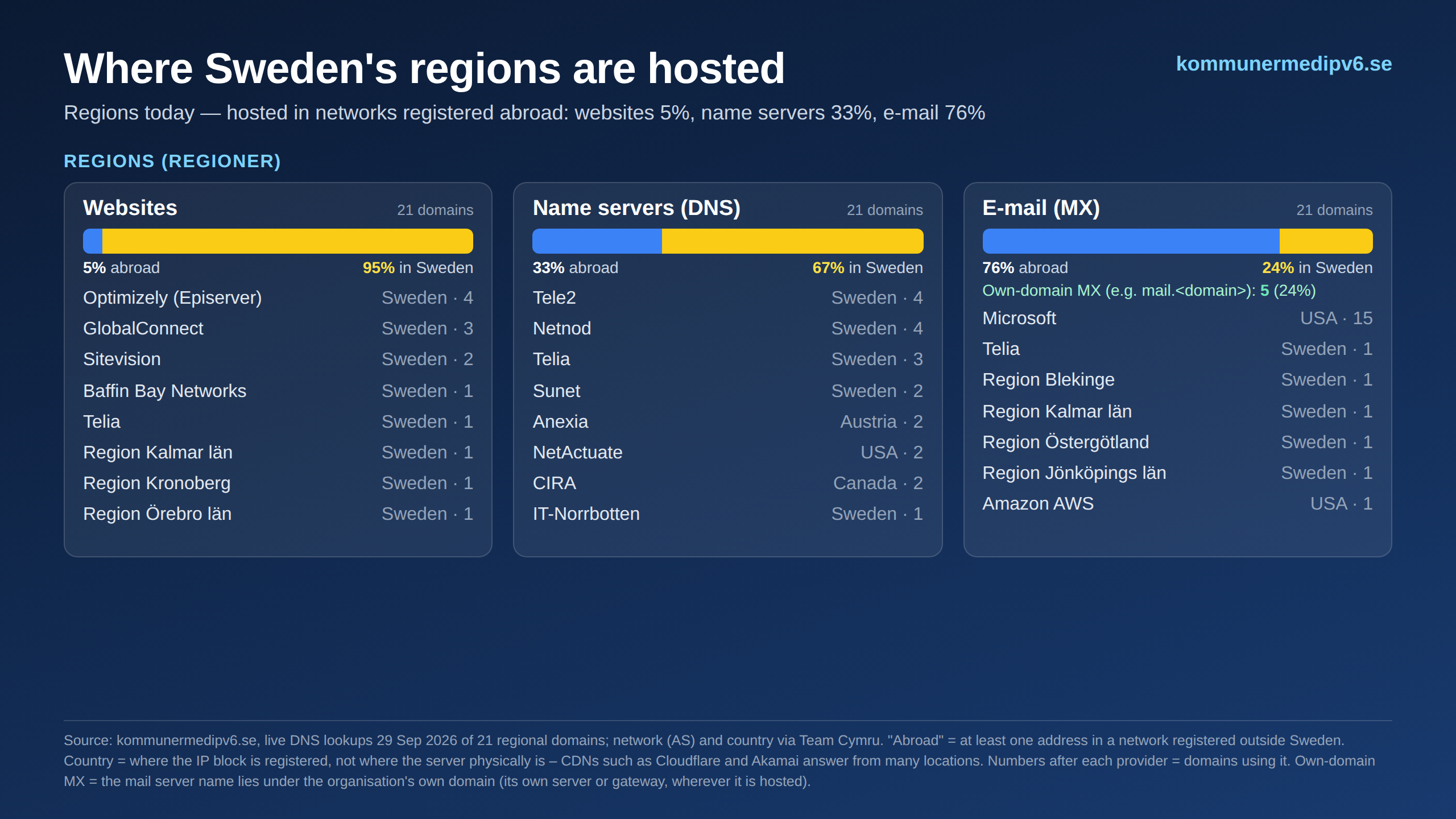Select the CIRA row
Screen dimensions: 1456x819
point(728,483)
